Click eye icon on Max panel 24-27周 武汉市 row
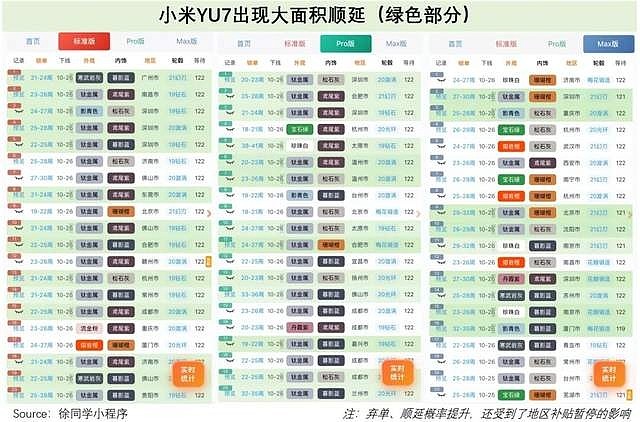This screenshot has width=640, height=422. (440, 147)
